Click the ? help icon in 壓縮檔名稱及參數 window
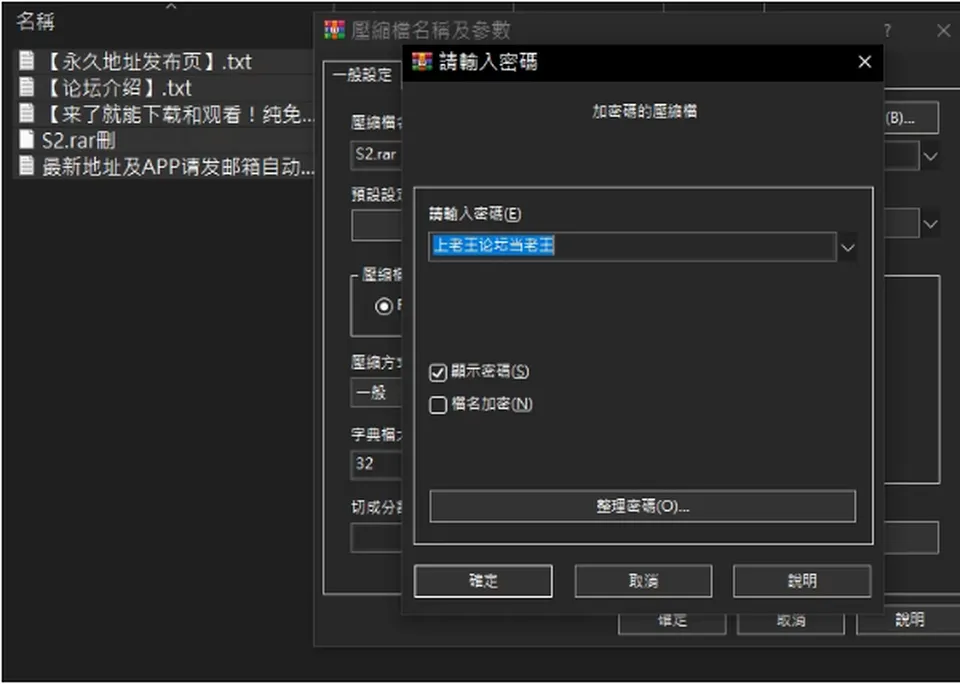The height and width of the screenshot is (684, 960). (888, 30)
